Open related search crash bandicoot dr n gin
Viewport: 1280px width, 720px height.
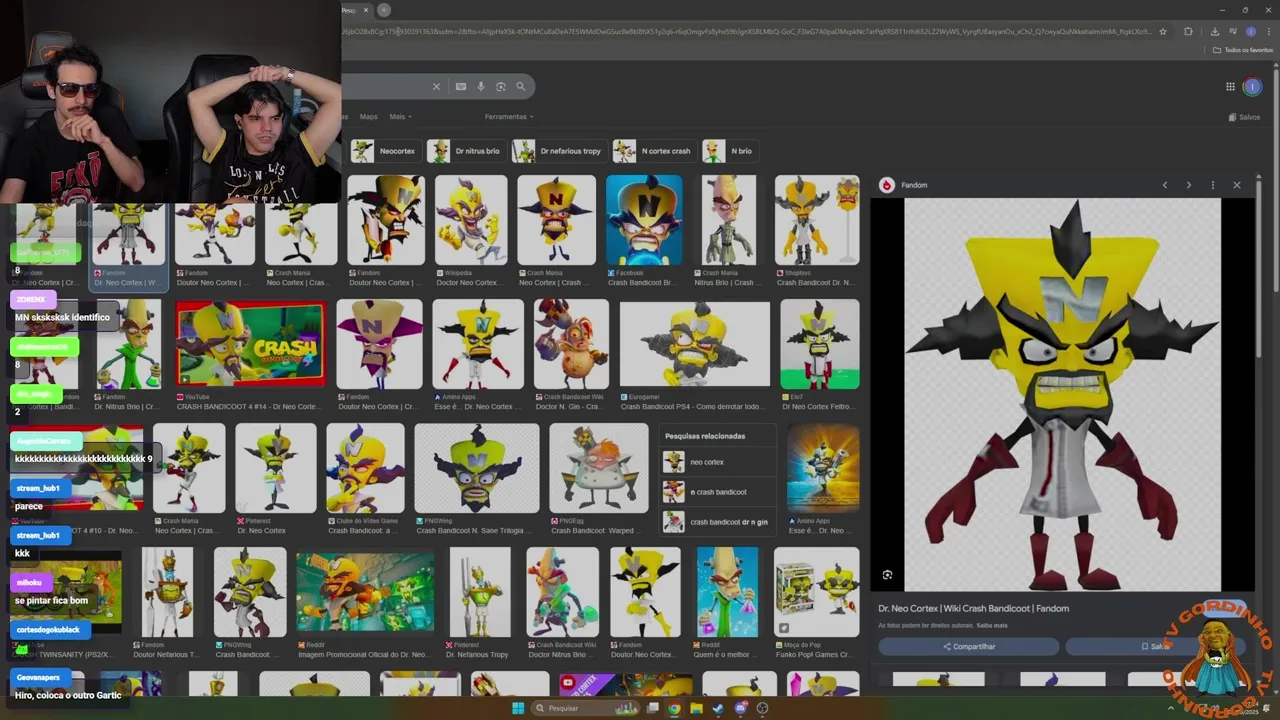718,522
